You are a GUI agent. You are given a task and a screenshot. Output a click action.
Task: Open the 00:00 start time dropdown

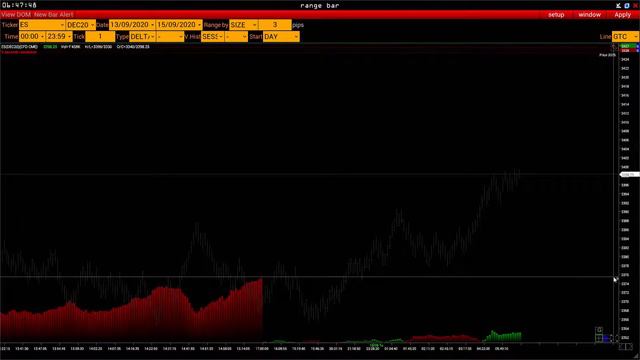pyautogui.click(x=32, y=37)
